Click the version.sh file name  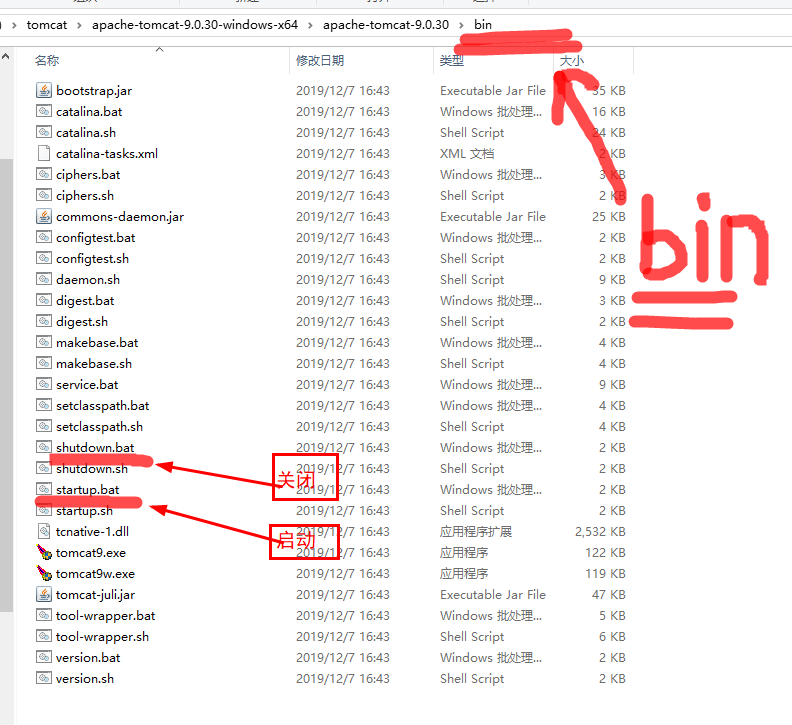click(85, 679)
